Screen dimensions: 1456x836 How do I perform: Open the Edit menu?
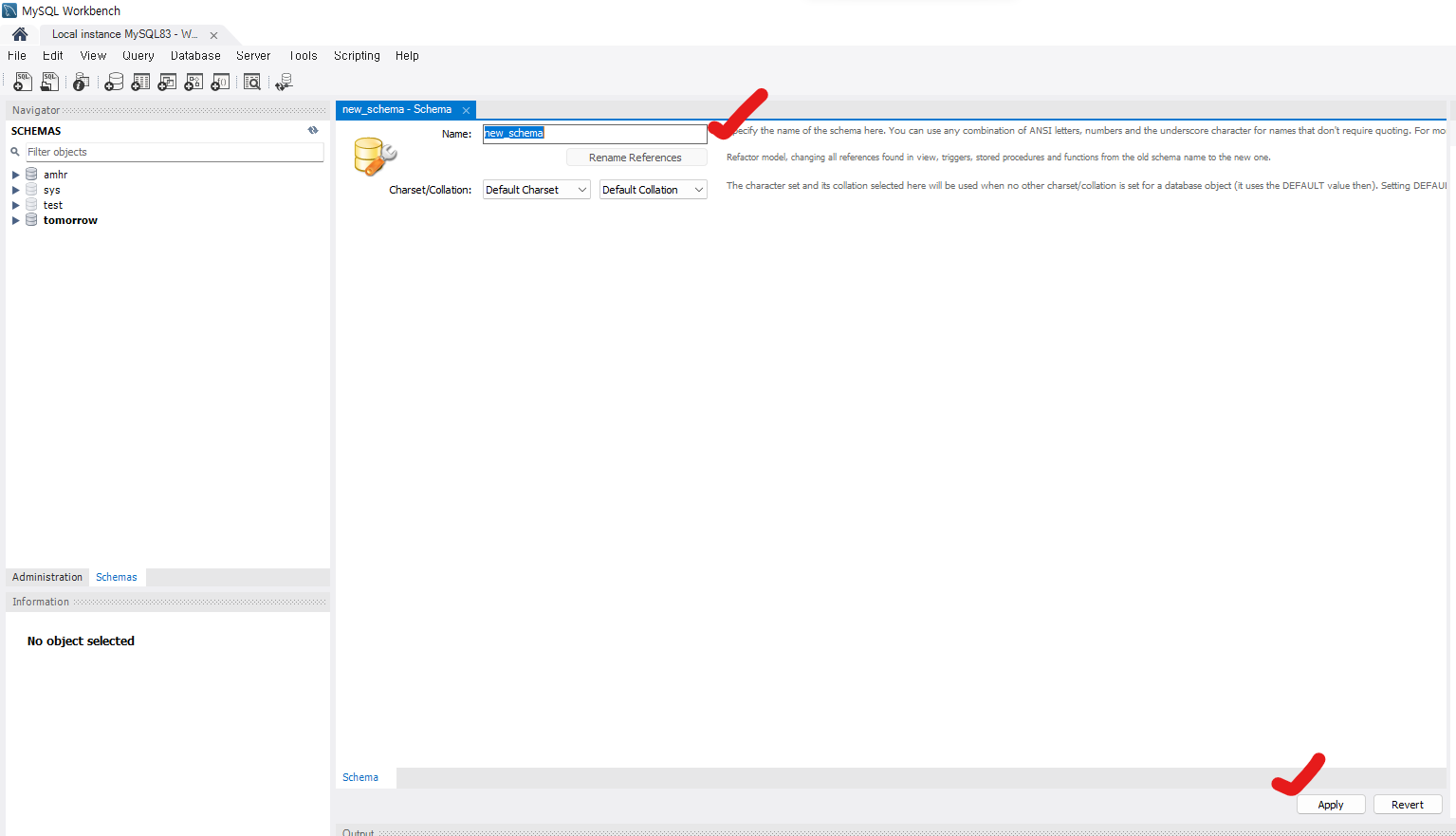click(53, 56)
